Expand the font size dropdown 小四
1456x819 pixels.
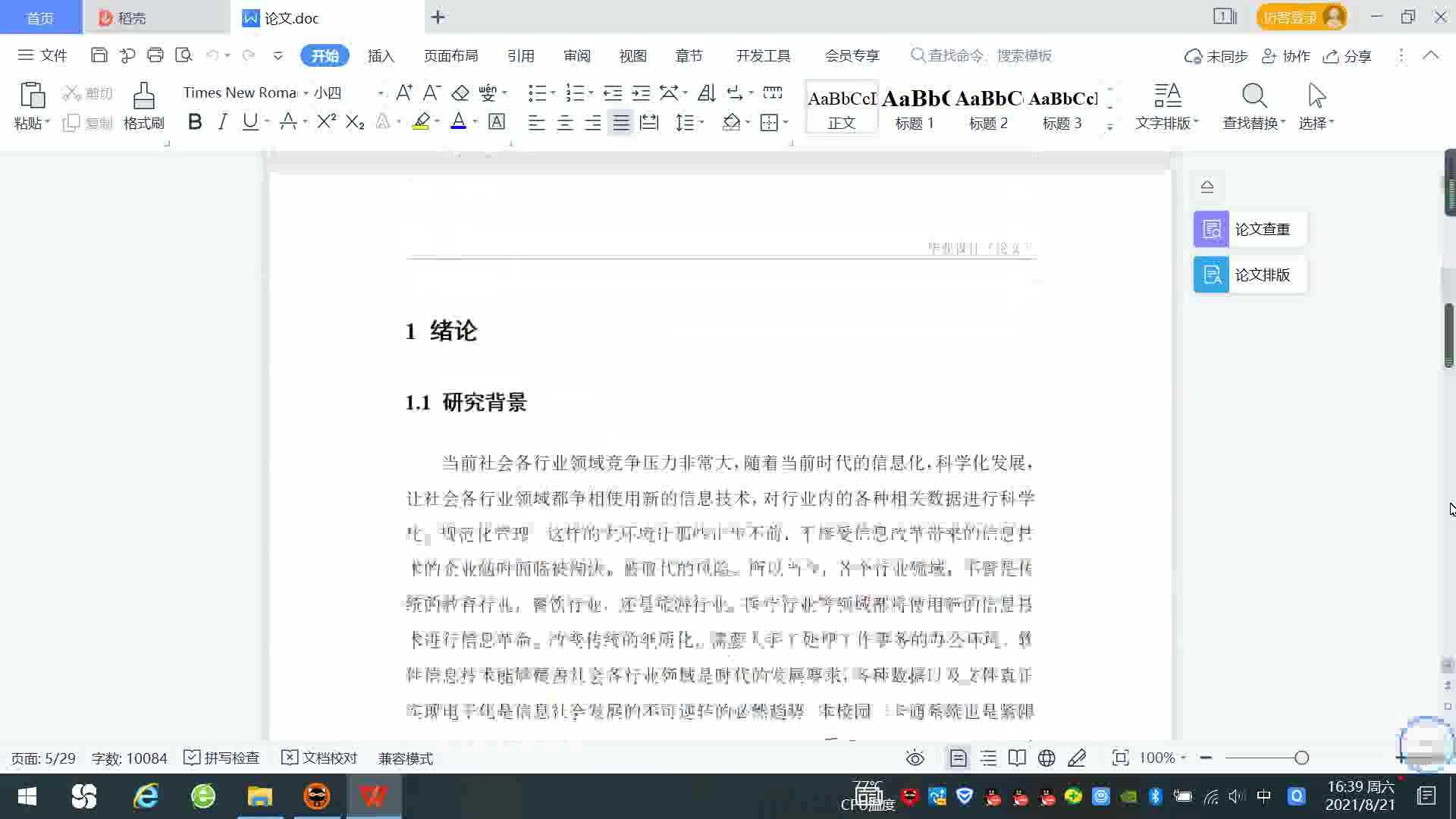point(380,93)
